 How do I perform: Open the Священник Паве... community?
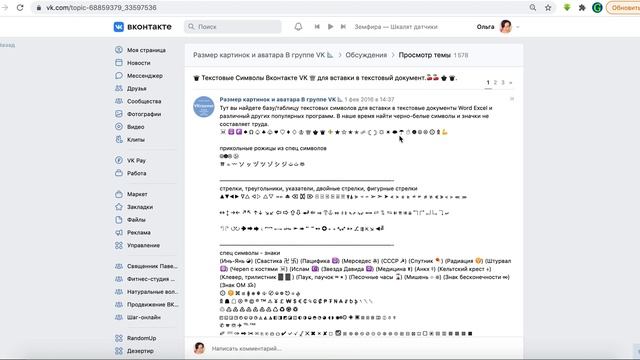pos(152,266)
